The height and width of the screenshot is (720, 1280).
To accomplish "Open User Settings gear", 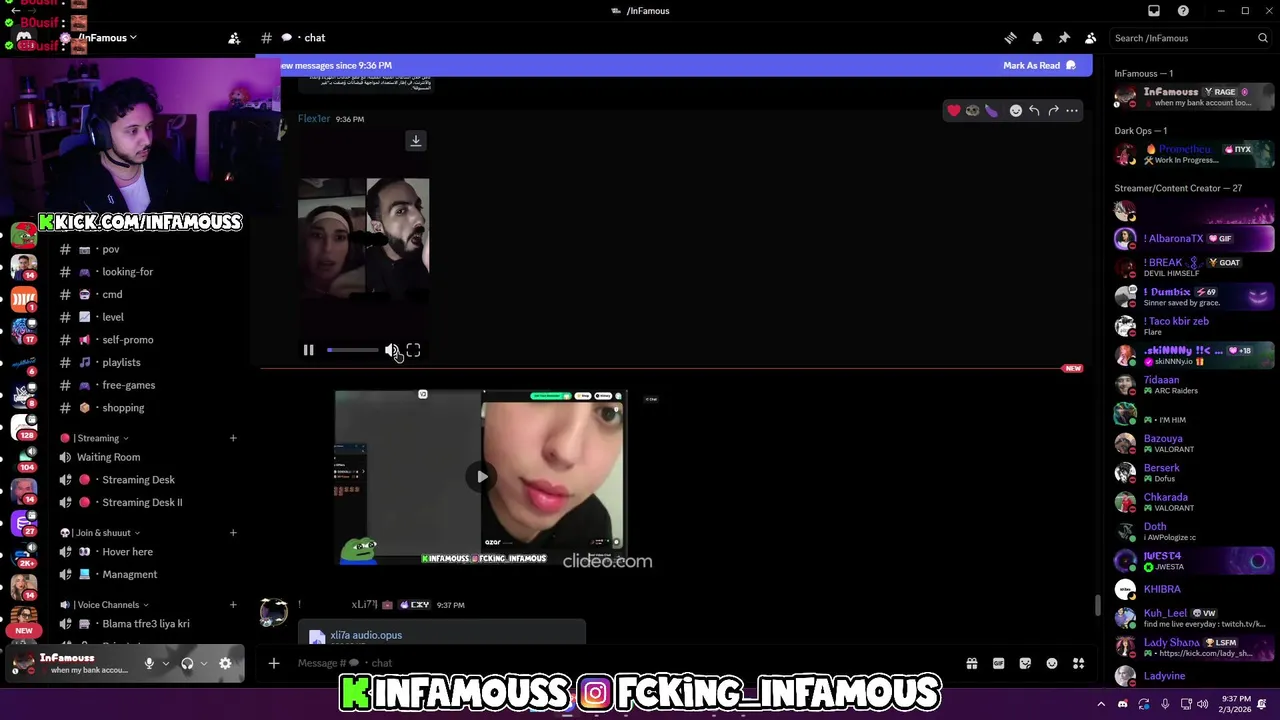I will click(225, 663).
